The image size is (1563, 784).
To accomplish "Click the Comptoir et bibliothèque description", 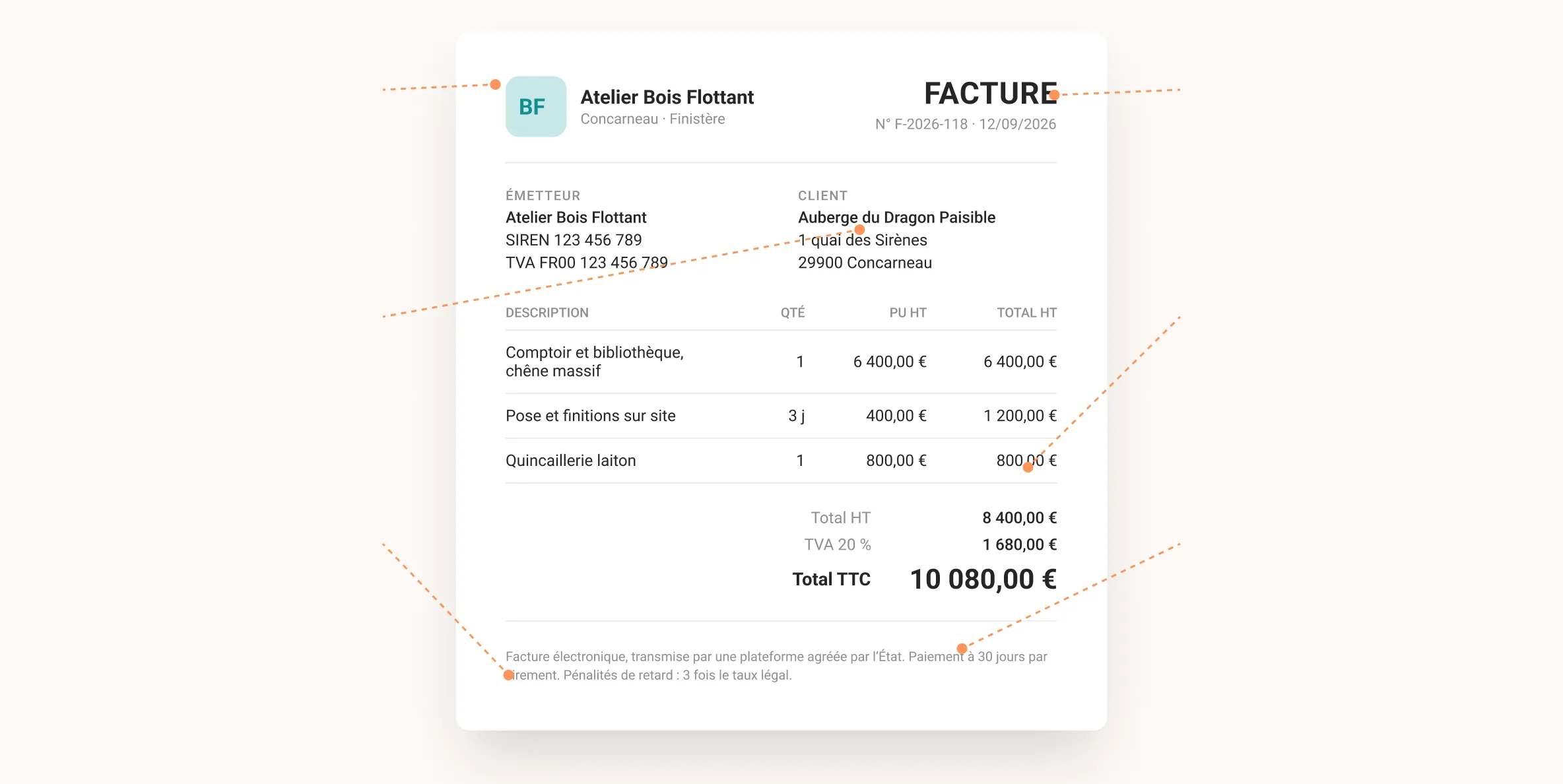I will [x=595, y=362].
